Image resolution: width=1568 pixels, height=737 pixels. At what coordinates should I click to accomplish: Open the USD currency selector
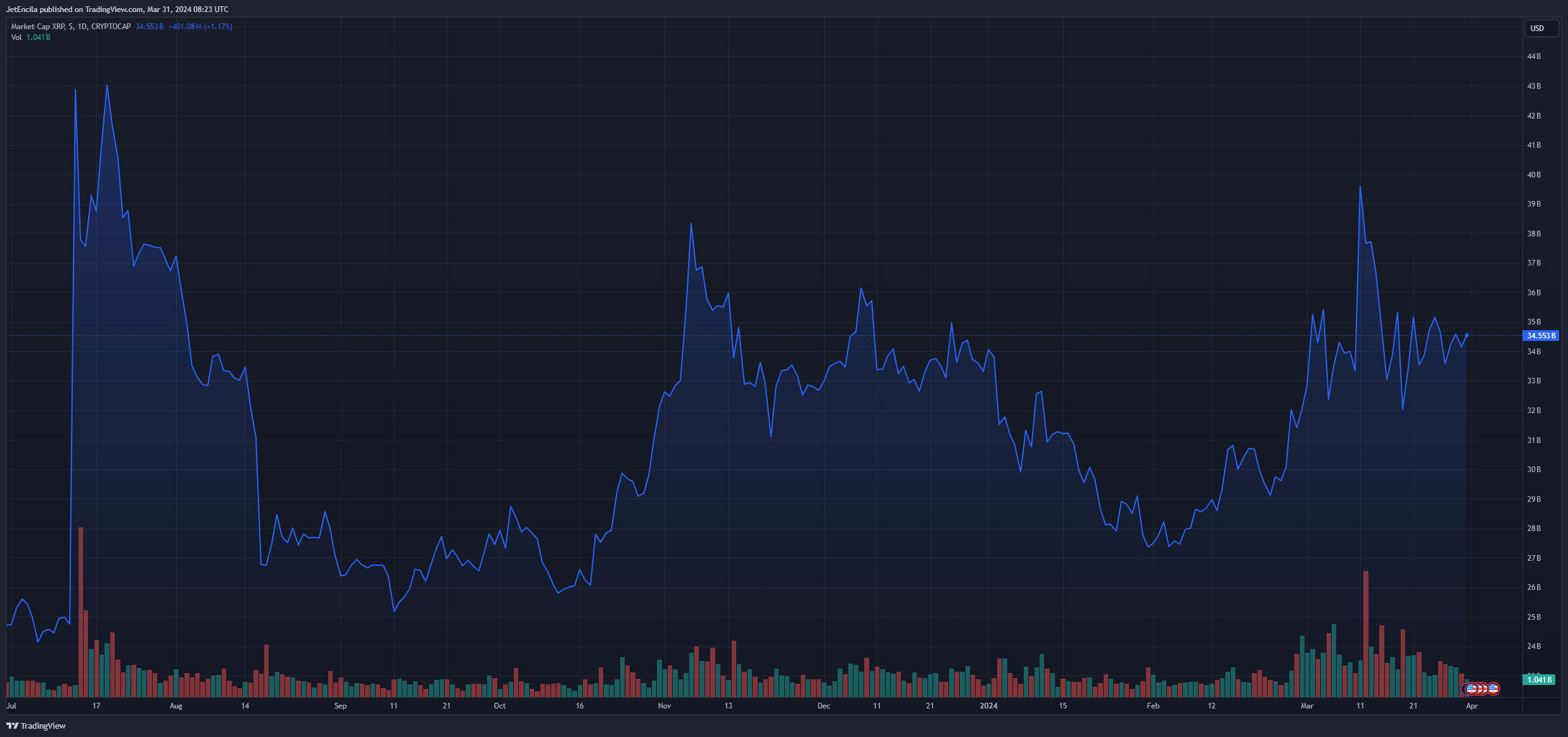pyautogui.click(x=1541, y=28)
